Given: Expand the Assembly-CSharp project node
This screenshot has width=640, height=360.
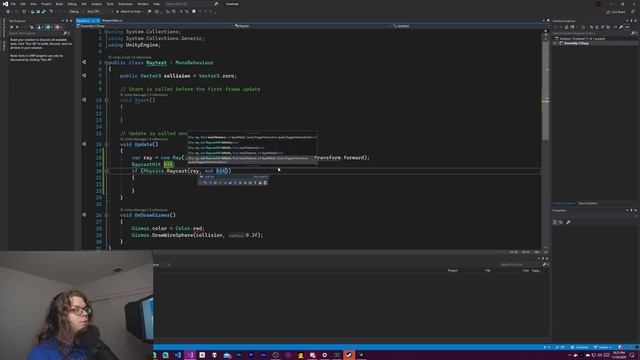Looking at the screenshot, I should tap(555, 43).
